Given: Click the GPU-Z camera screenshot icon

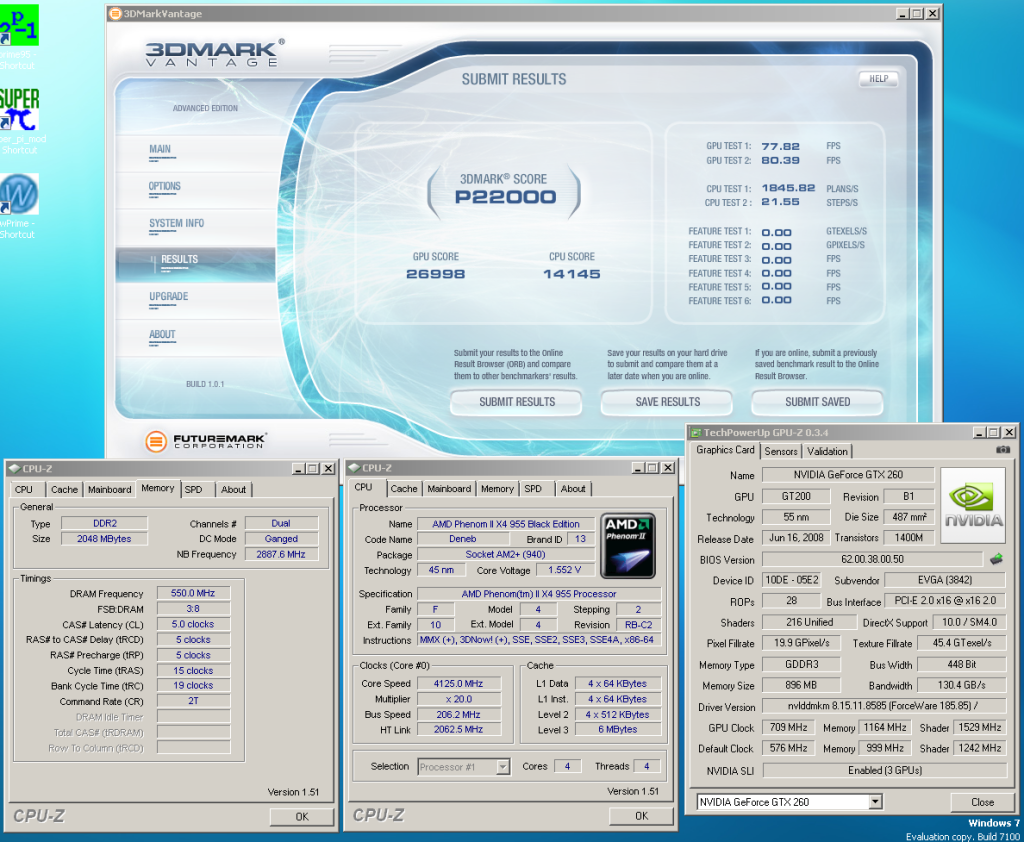Looking at the screenshot, I should coord(1001,450).
